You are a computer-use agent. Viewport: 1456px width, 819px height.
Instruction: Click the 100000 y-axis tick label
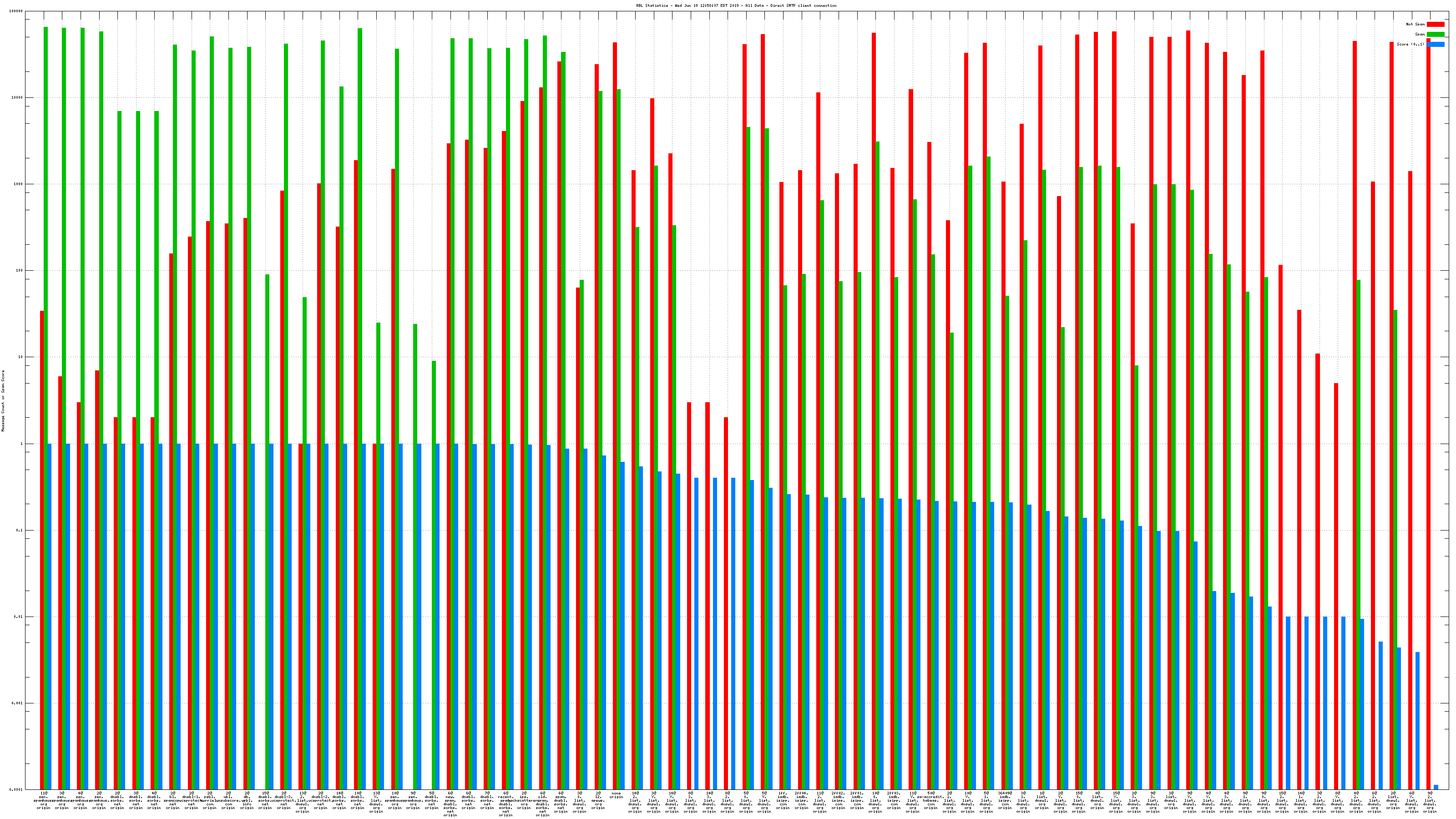[x=16, y=11]
